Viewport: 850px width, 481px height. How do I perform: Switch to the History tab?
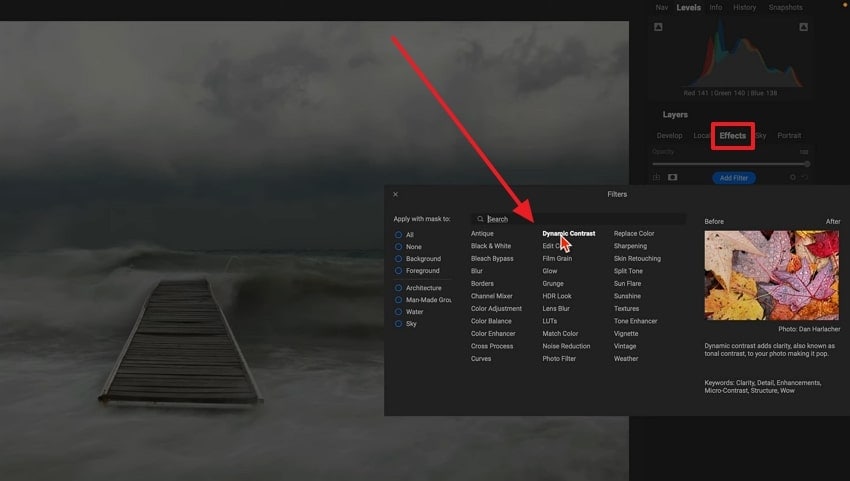click(744, 8)
